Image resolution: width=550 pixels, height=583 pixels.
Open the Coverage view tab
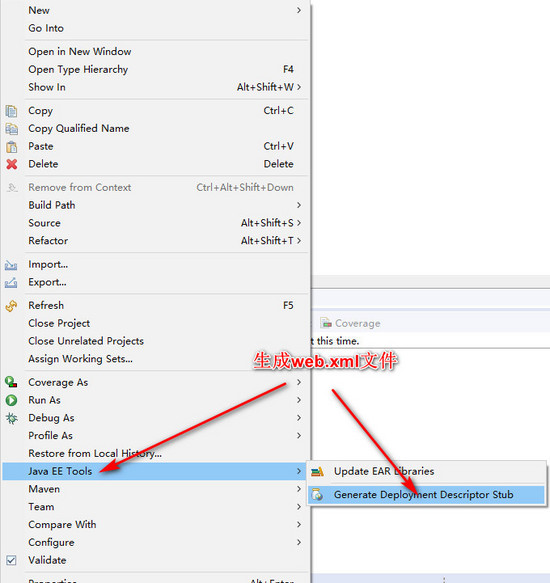coord(351,323)
